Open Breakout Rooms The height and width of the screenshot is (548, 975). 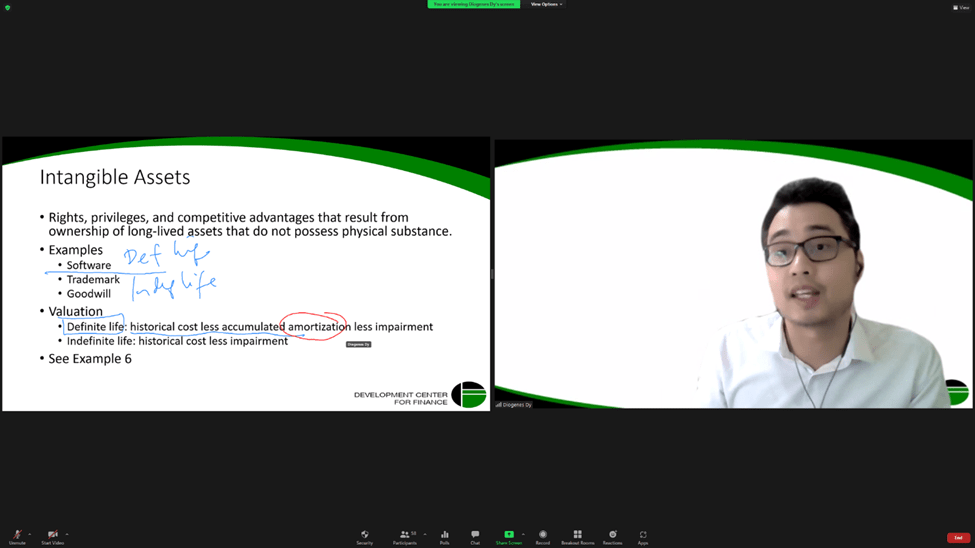coord(577,536)
